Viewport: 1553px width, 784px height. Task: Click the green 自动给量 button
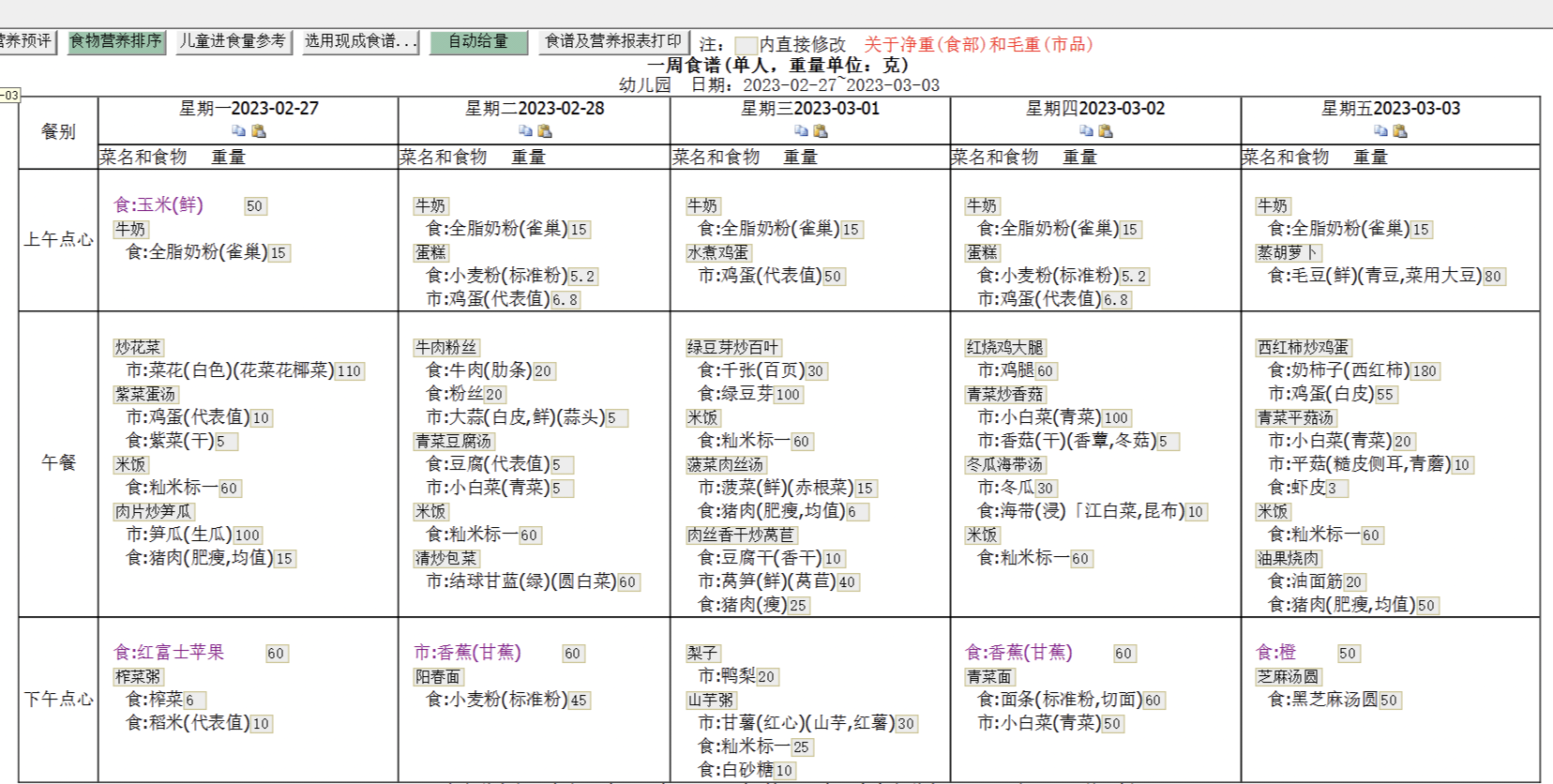(478, 42)
